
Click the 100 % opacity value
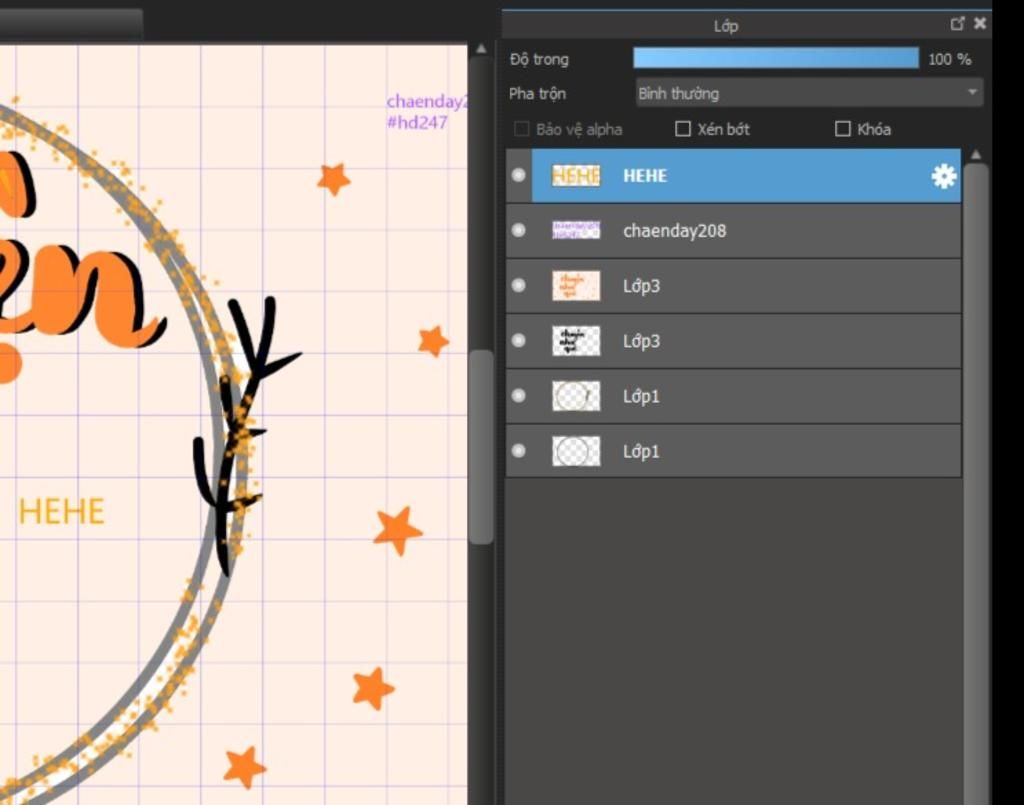(950, 59)
